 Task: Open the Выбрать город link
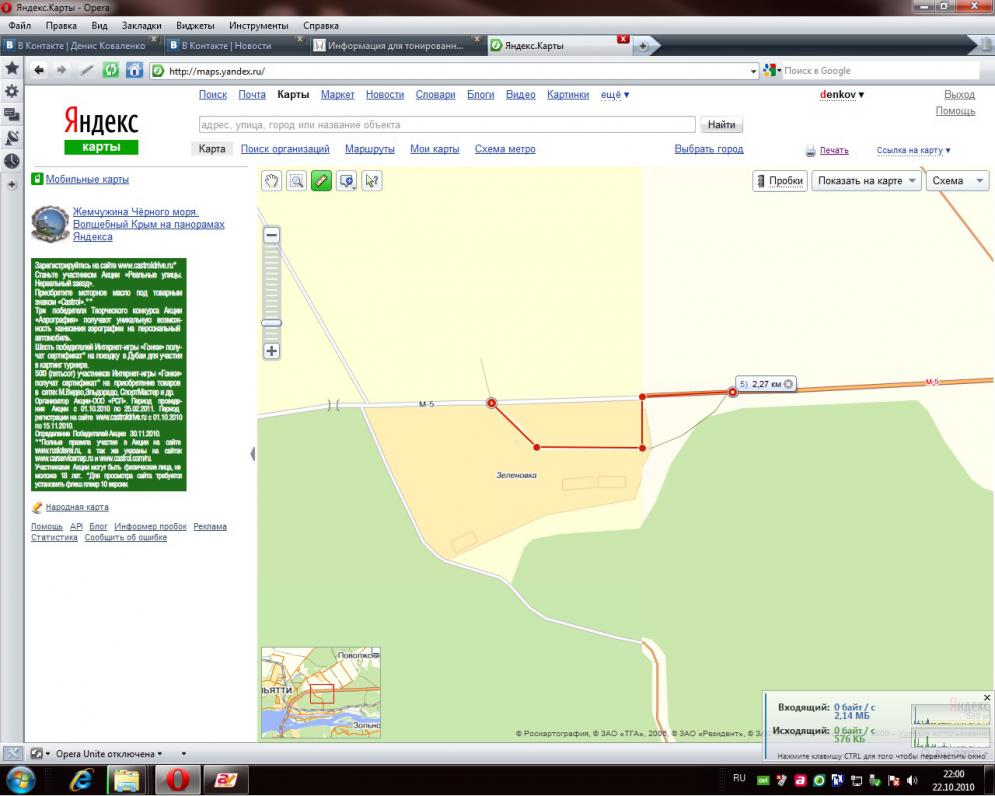[708, 149]
